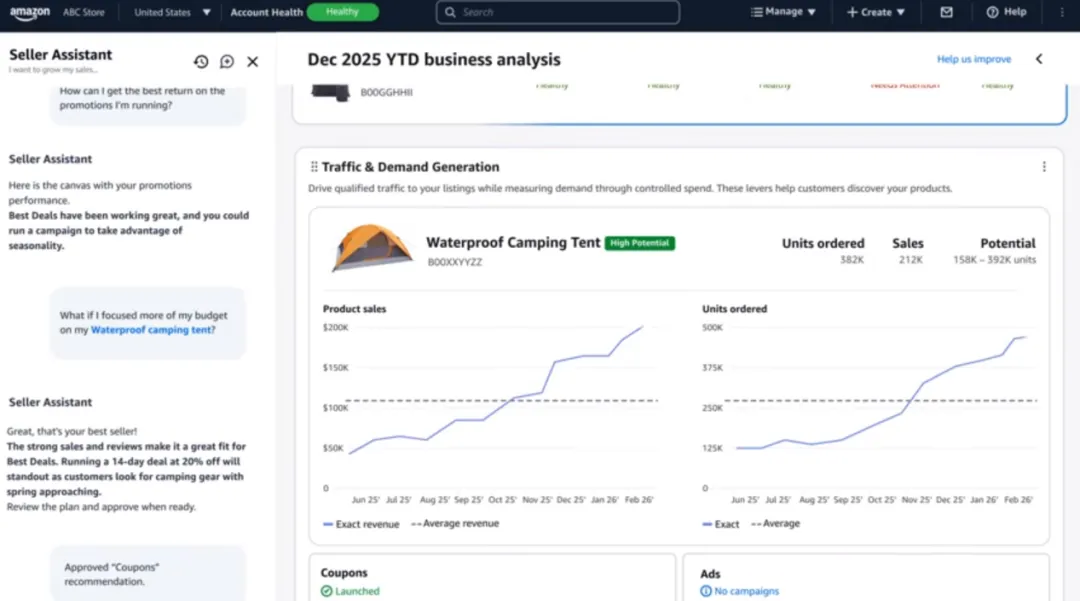Click the Healthy account status badge
Screen dimensions: 1080x601
pos(342,12)
